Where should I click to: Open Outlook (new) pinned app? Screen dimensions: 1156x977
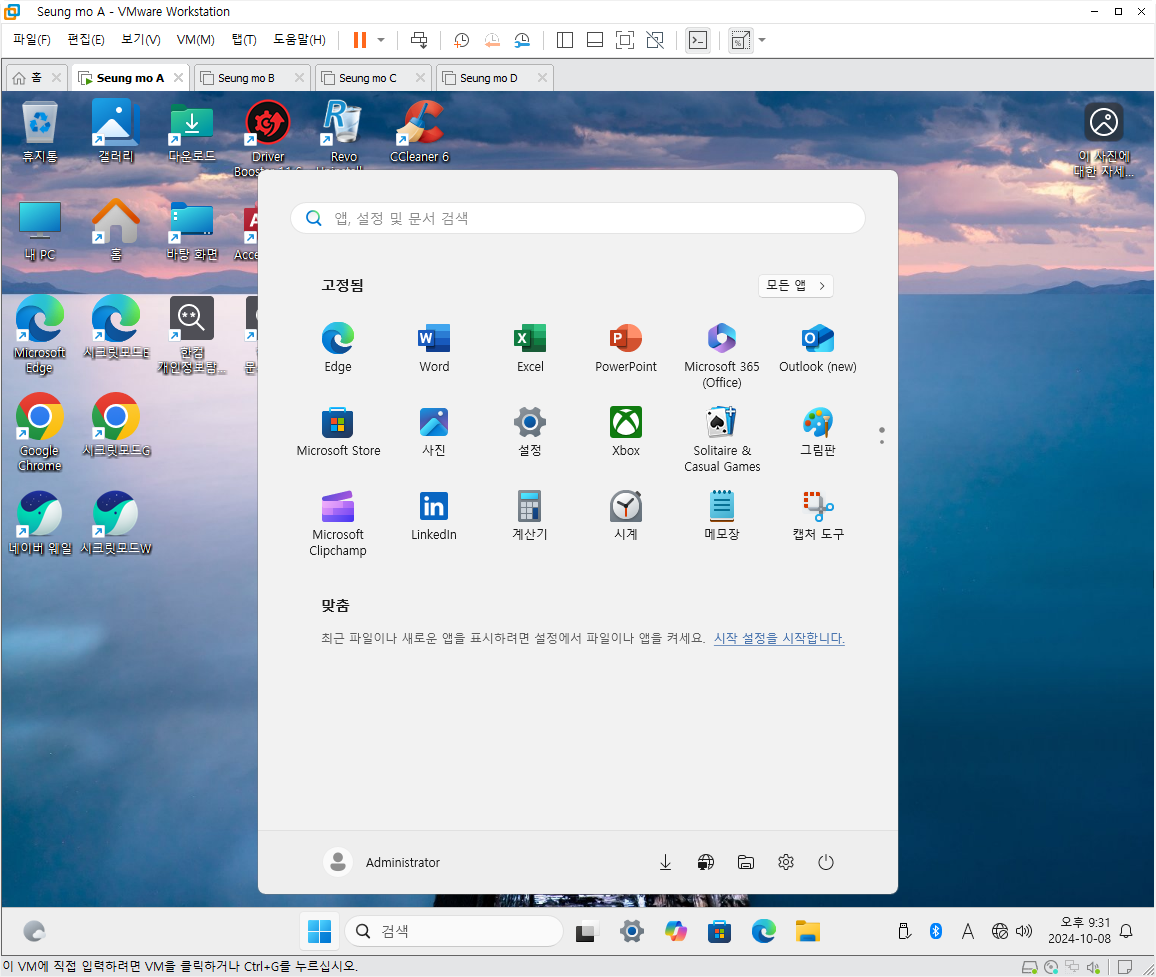(x=818, y=347)
